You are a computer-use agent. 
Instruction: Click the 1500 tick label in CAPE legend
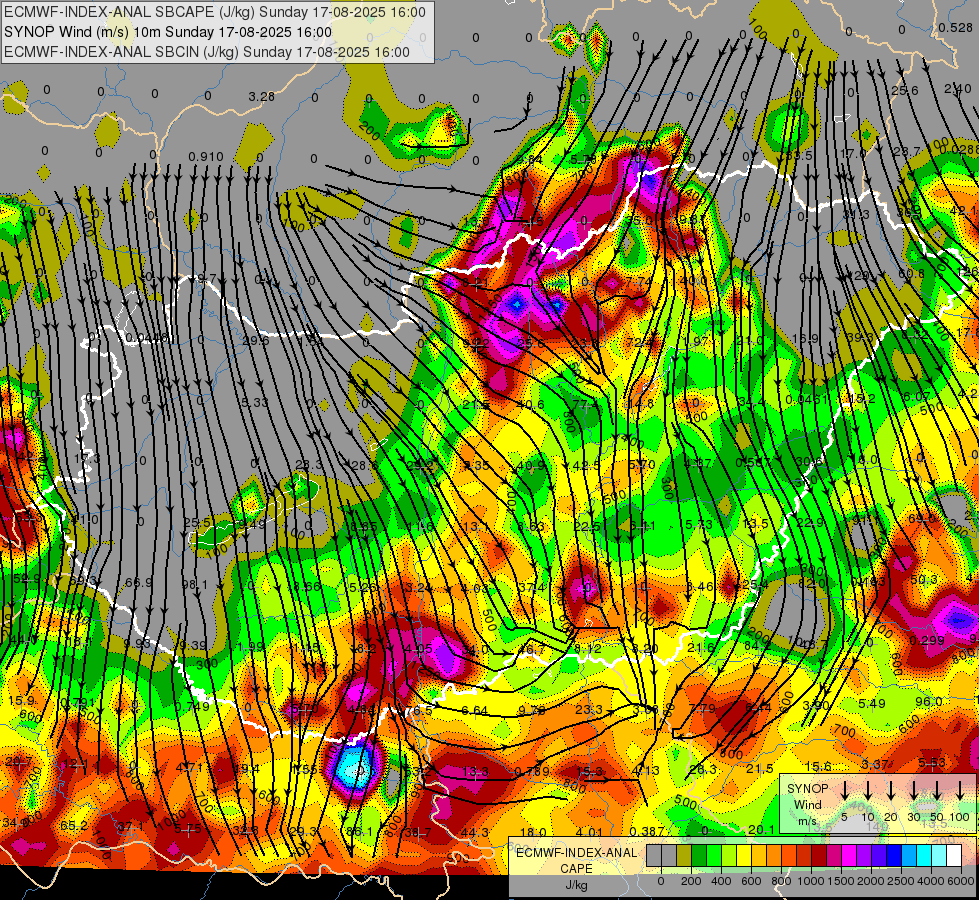tap(840, 881)
